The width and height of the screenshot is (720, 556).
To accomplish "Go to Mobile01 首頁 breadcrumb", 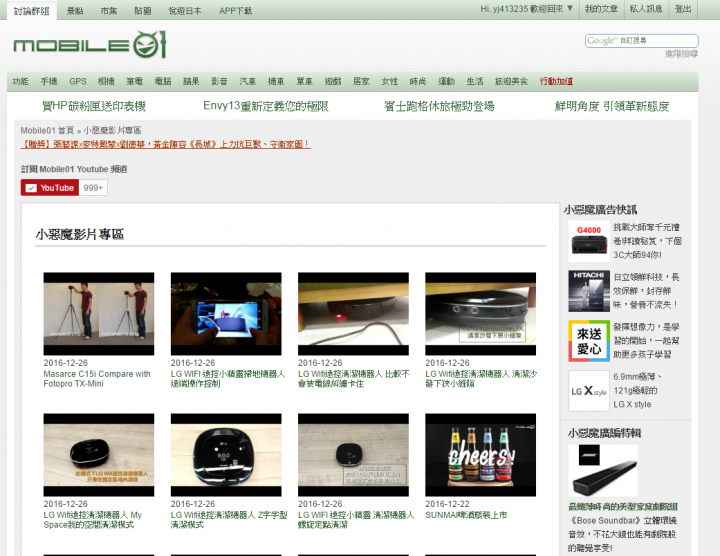I will pyautogui.click(x=47, y=130).
